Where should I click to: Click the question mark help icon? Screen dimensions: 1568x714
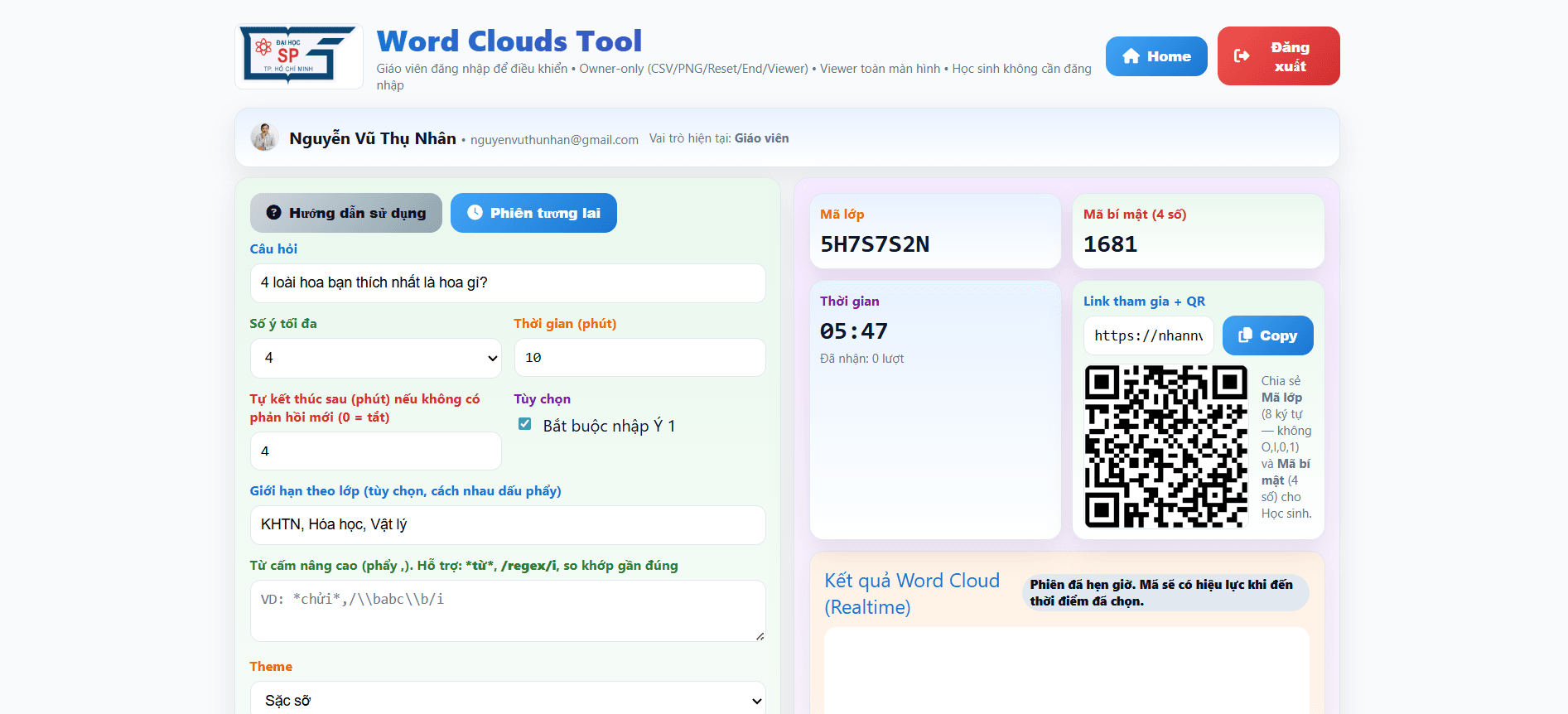pos(273,213)
